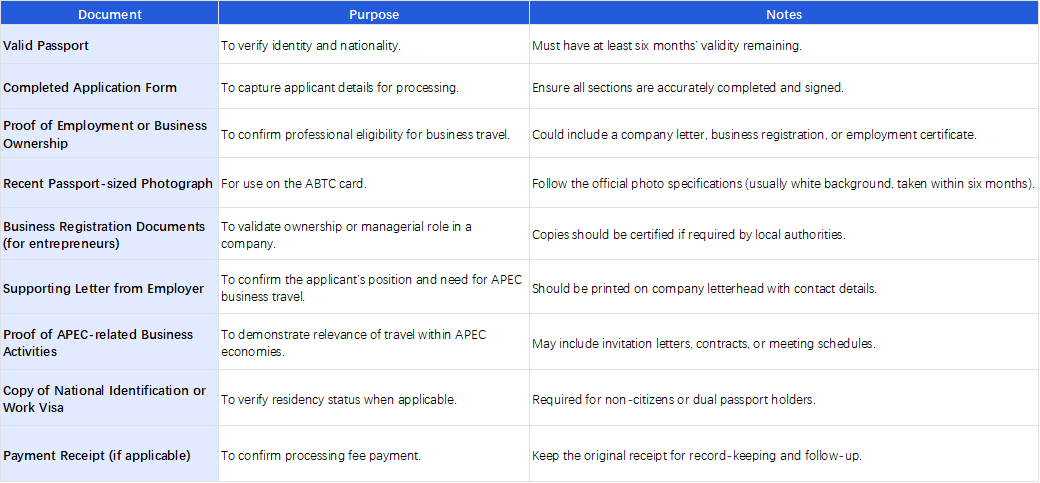Click the Notes column header

tap(784, 15)
